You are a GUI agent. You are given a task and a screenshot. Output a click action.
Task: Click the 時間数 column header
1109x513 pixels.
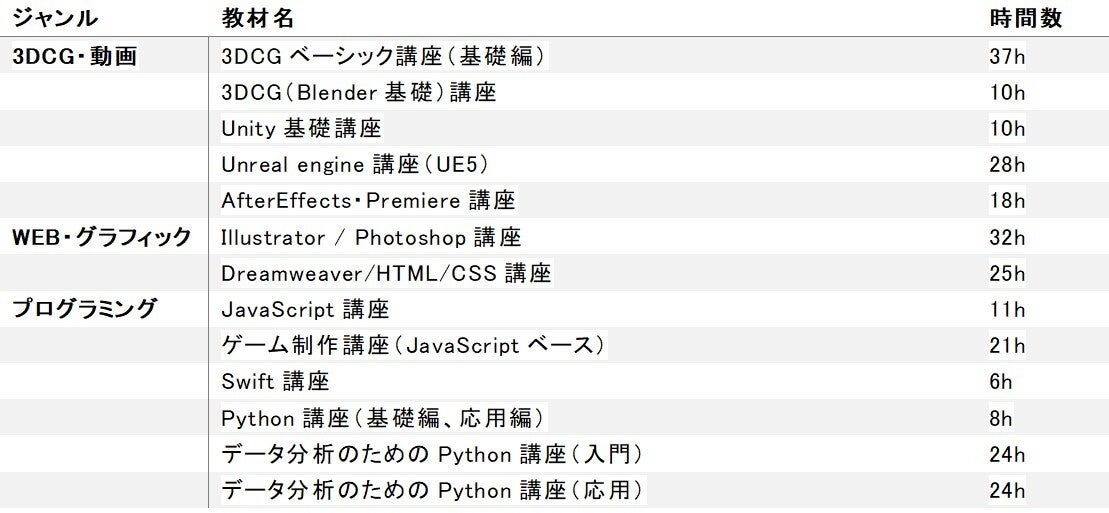[1025, 19]
